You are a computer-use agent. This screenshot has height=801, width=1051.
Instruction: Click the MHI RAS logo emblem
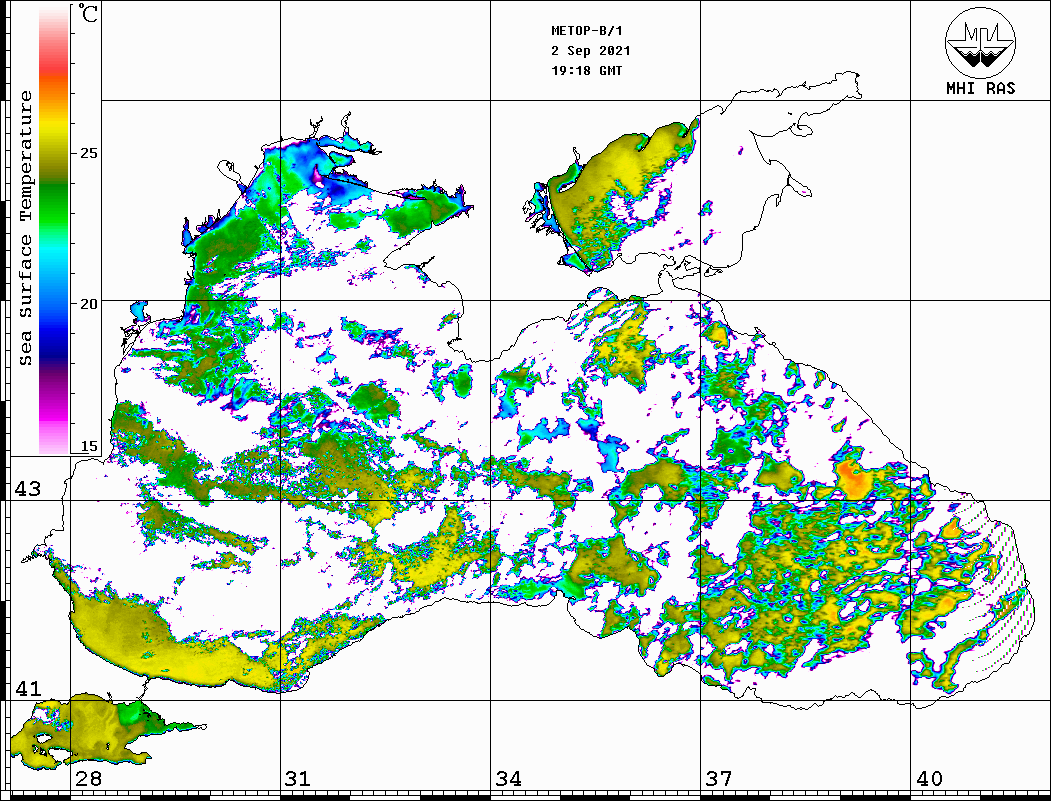[x=980, y=42]
